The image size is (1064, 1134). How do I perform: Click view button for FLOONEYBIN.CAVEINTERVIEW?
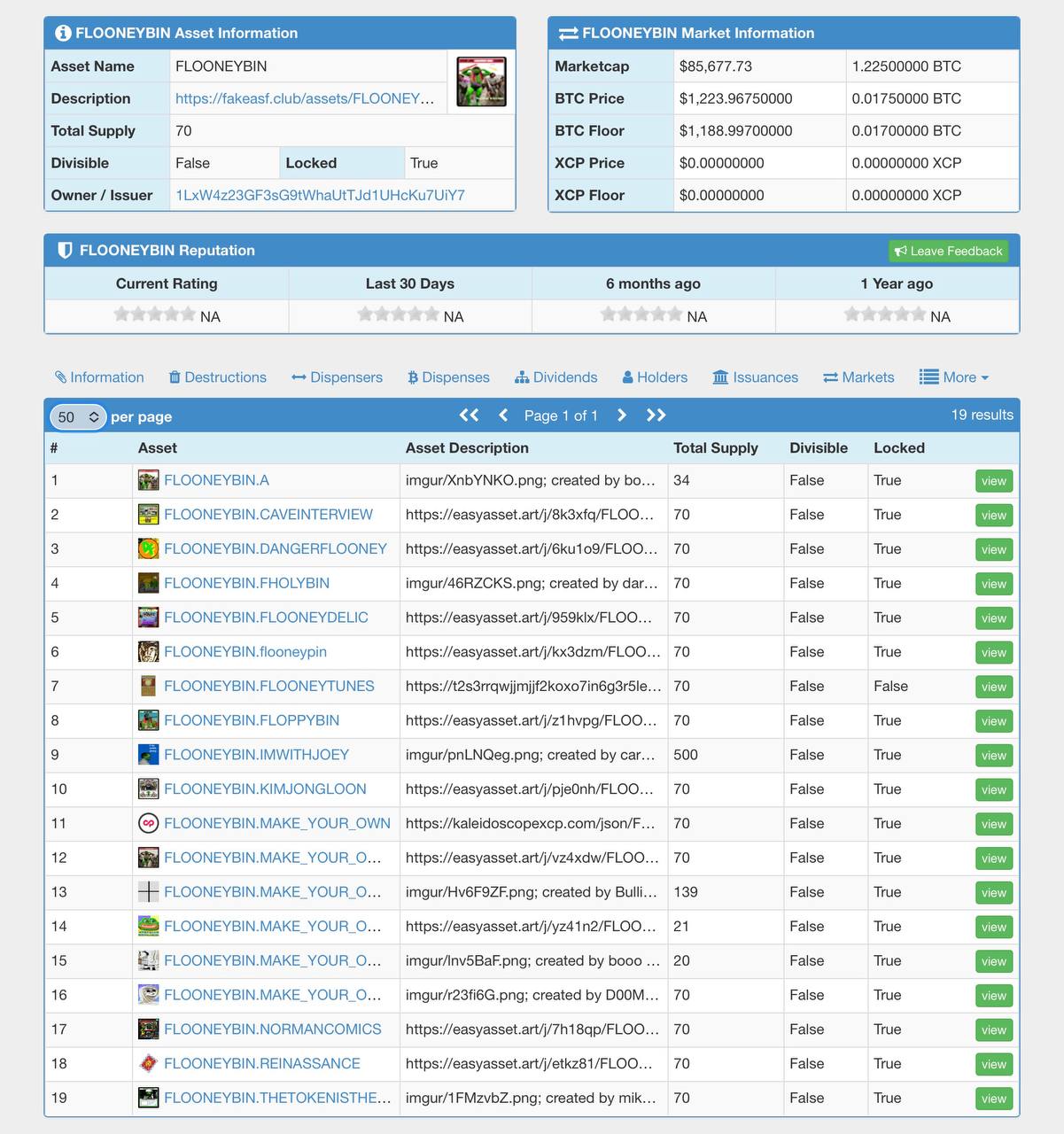tap(993, 516)
